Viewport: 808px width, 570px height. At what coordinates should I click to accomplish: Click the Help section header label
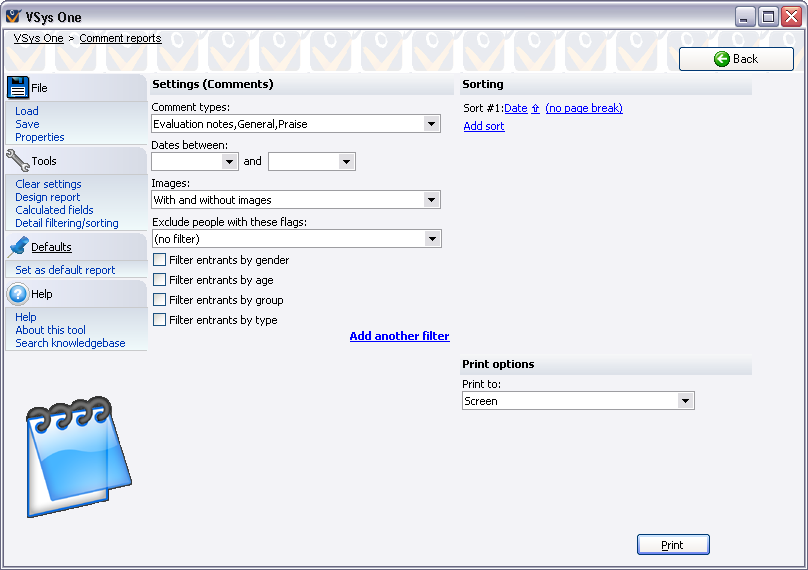pos(42,294)
